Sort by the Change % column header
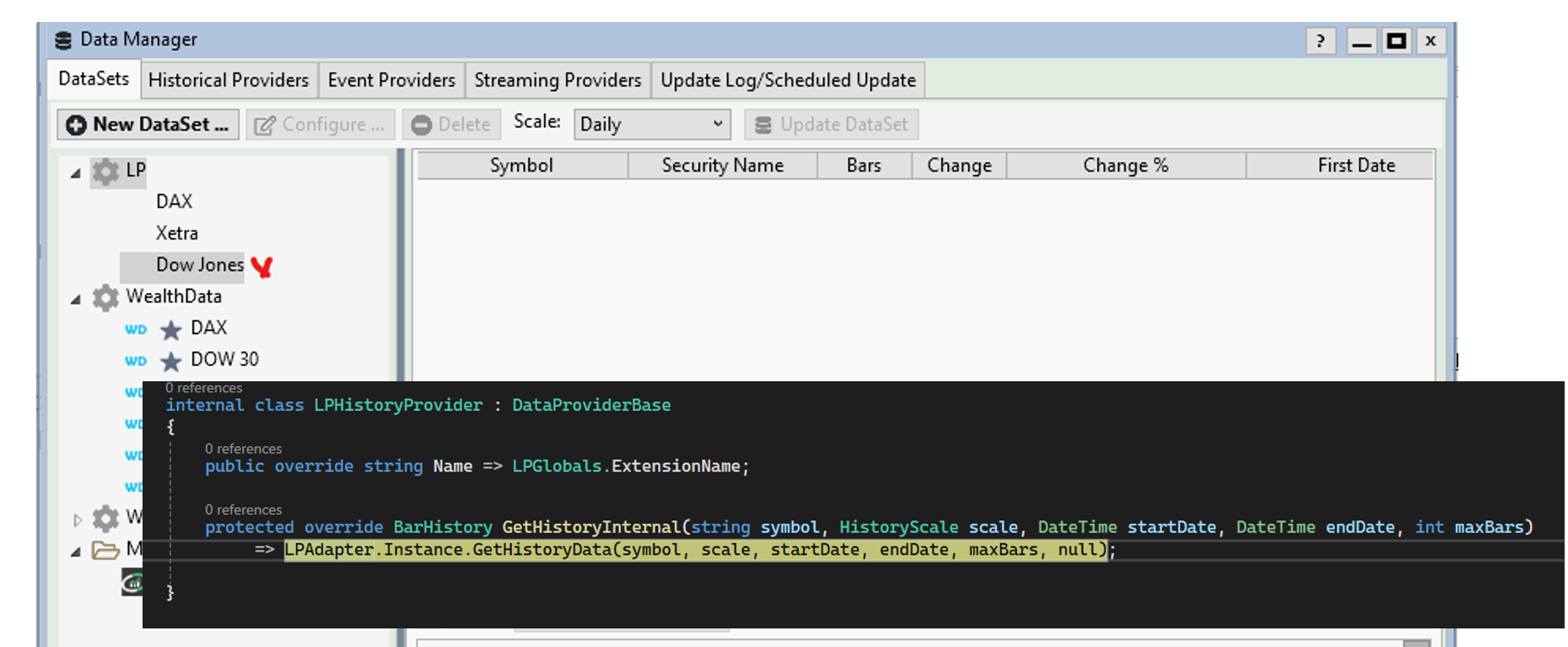This screenshot has width=1568, height=647. pos(1126,165)
